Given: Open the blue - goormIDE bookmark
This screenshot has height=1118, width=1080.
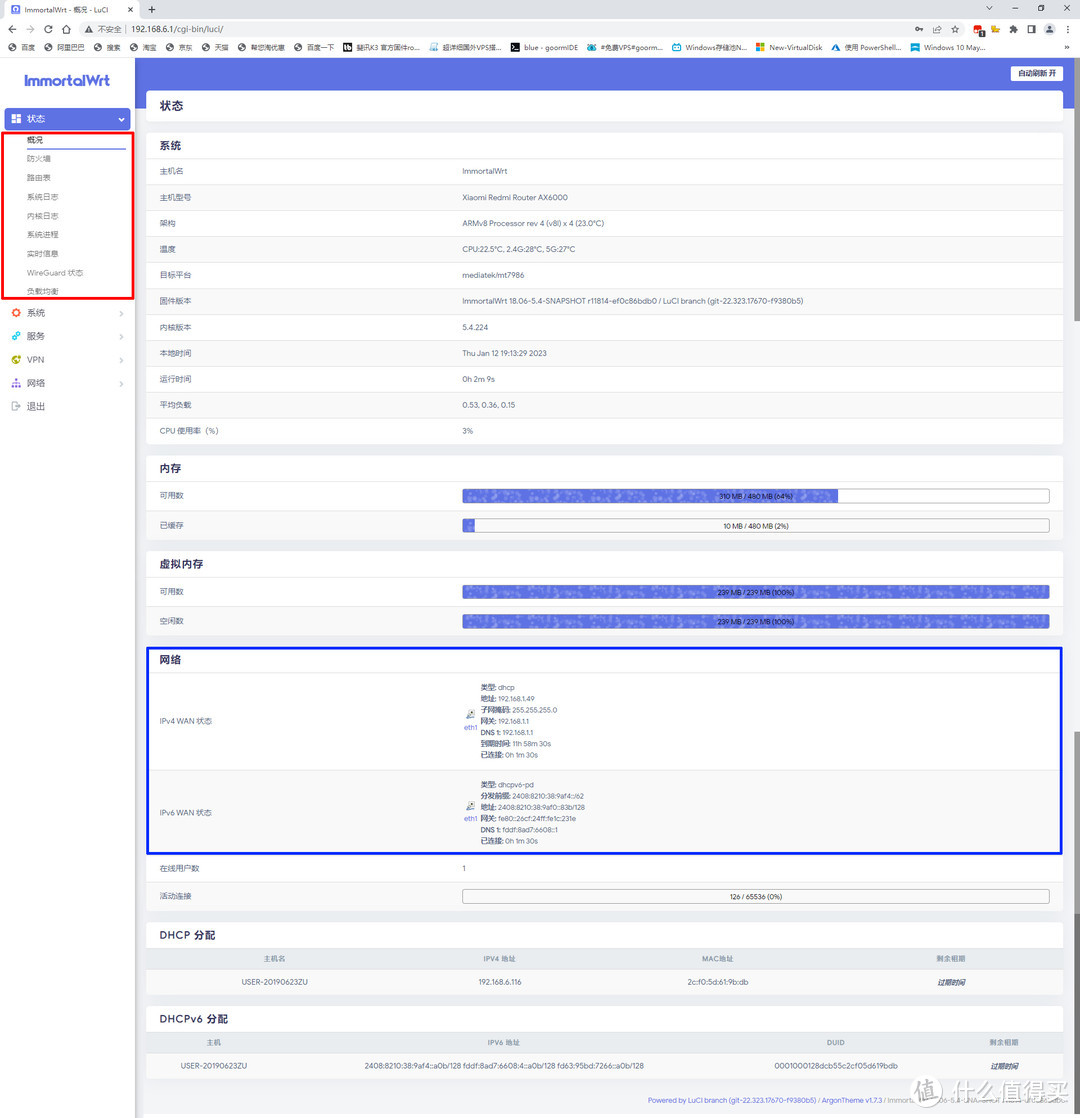Looking at the screenshot, I should tap(544, 48).
